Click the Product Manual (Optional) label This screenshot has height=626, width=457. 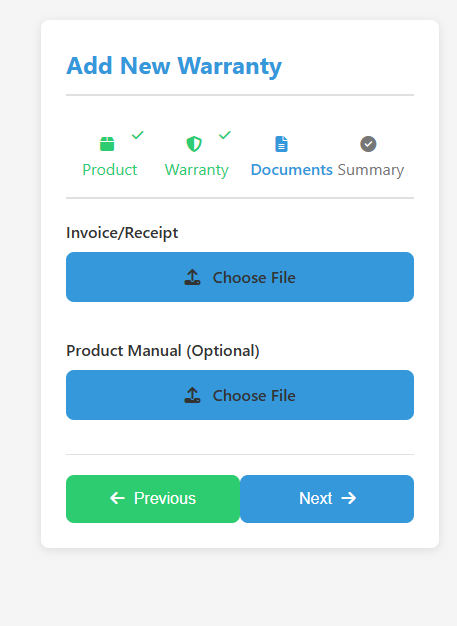point(163,351)
